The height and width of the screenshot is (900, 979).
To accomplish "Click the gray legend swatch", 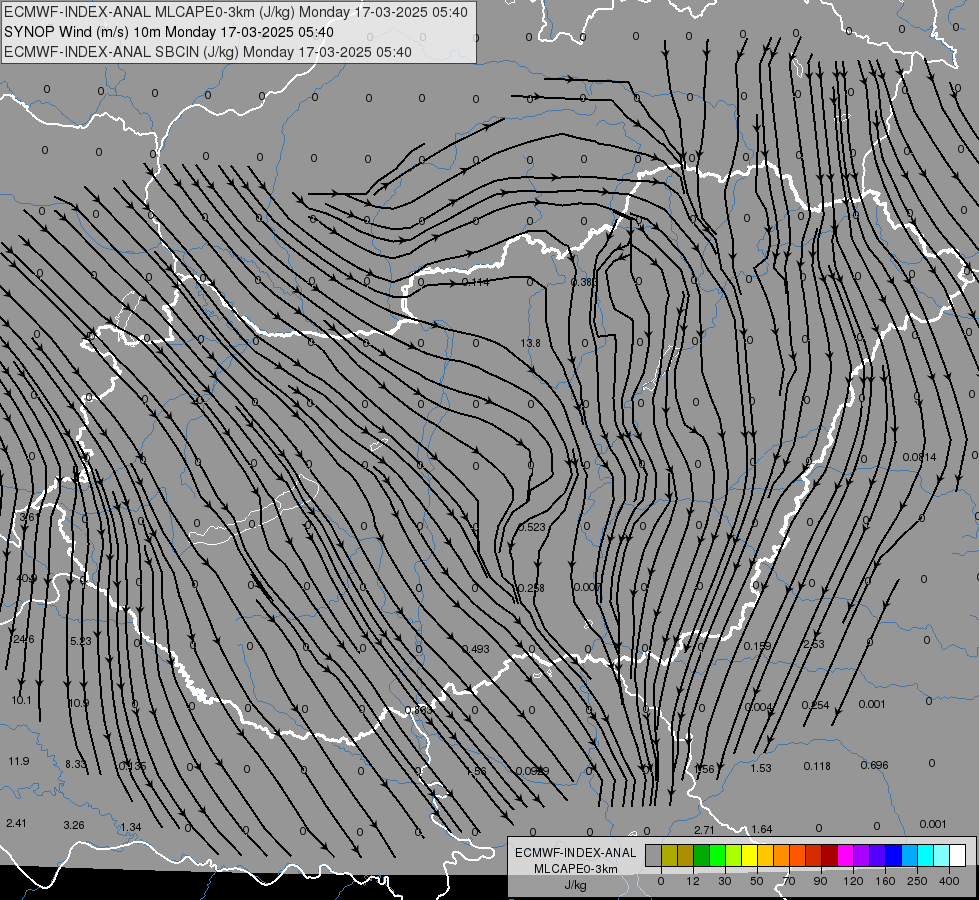I will coord(653,856).
